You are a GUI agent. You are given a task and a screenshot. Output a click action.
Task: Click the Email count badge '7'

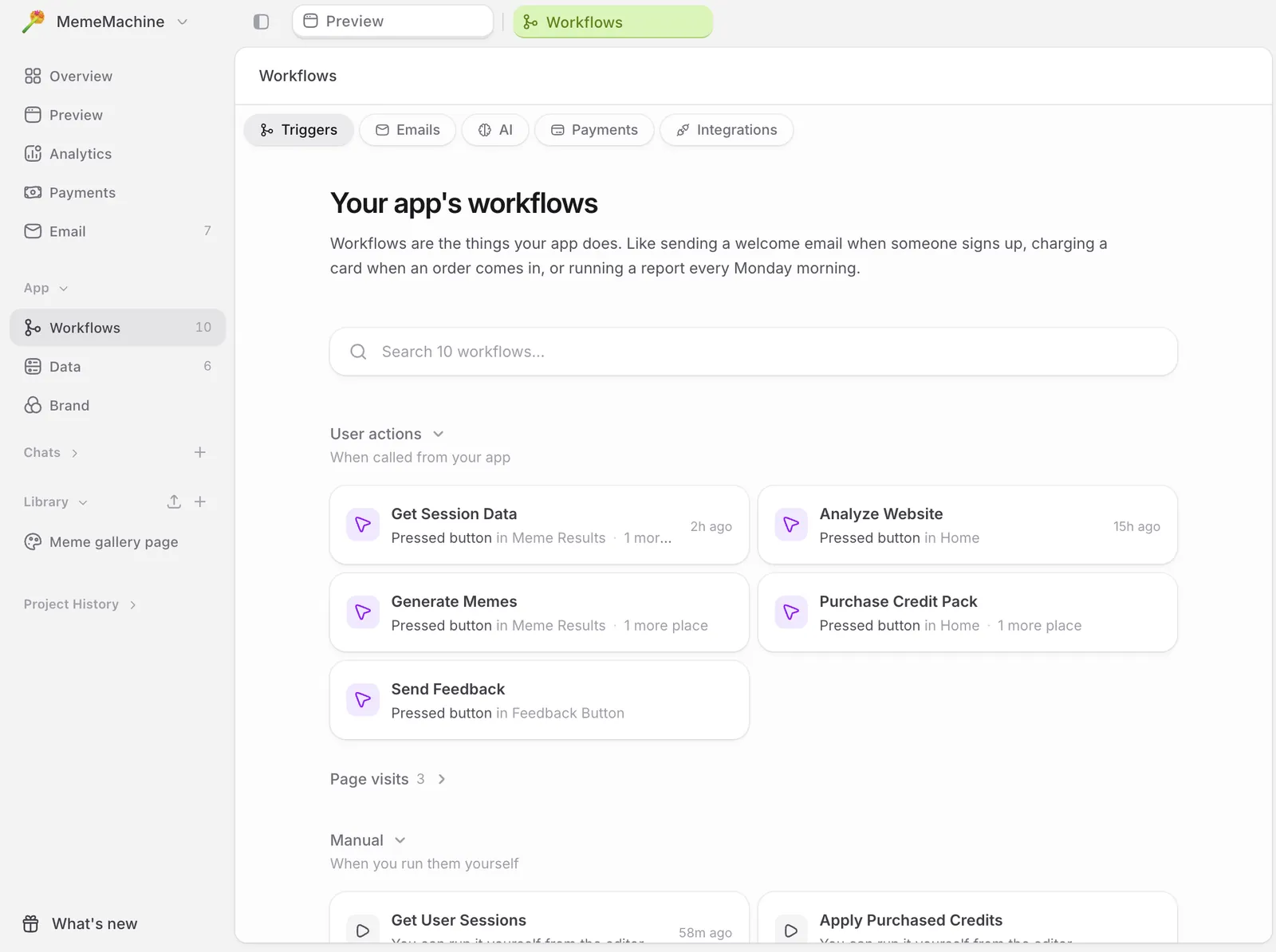[x=207, y=230]
